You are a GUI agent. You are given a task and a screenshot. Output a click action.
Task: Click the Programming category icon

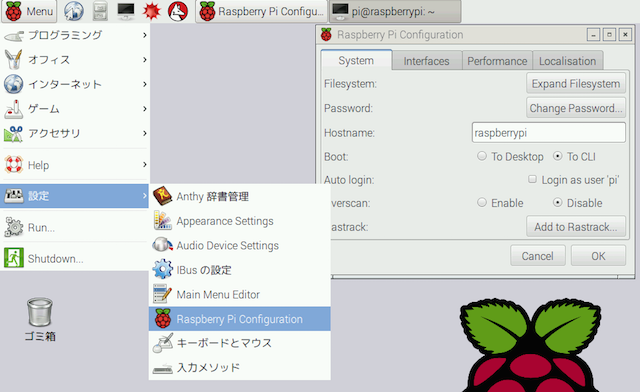click(13, 36)
